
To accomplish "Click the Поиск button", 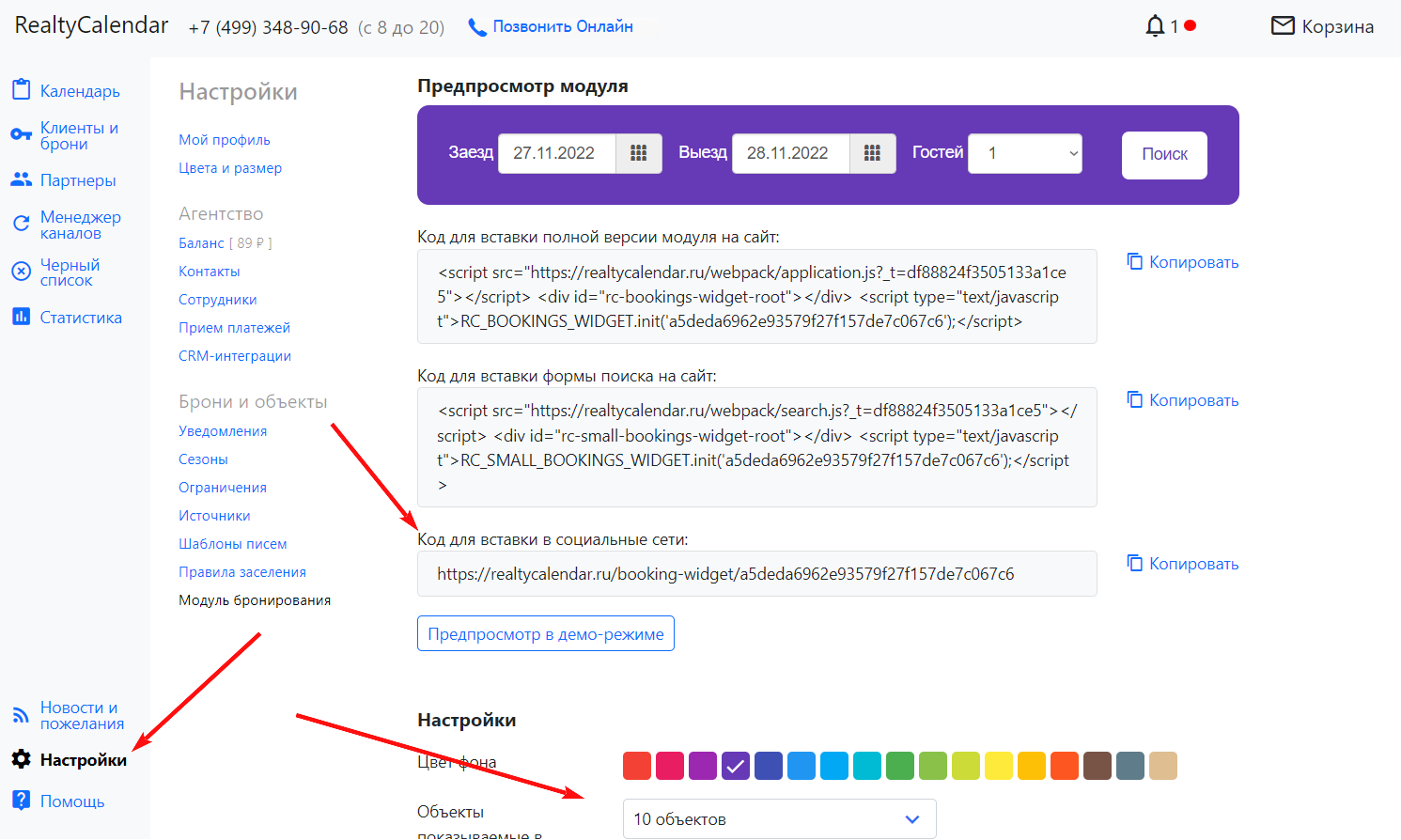I will [1164, 154].
